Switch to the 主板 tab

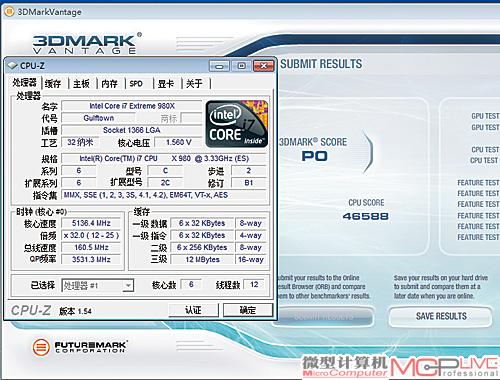tap(81, 84)
